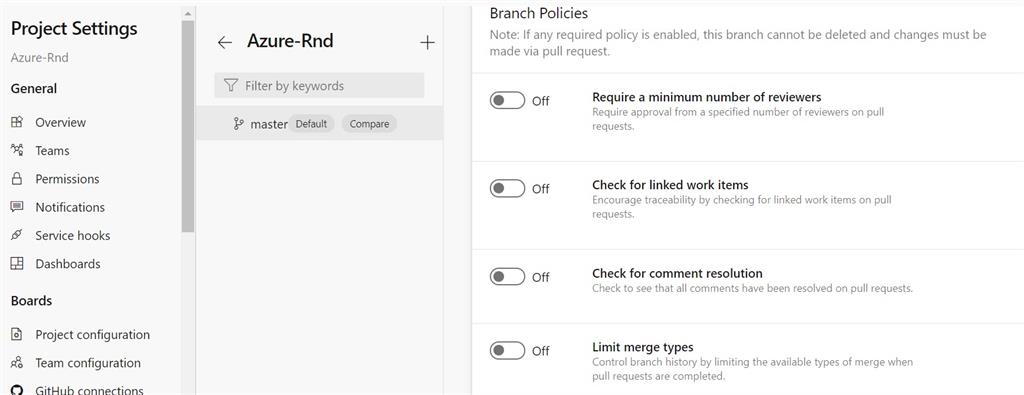The width and height of the screenshot is (1024, 395).
Task: Click the Teams icon in the sidebar
Action: click(x=17, y=150)
